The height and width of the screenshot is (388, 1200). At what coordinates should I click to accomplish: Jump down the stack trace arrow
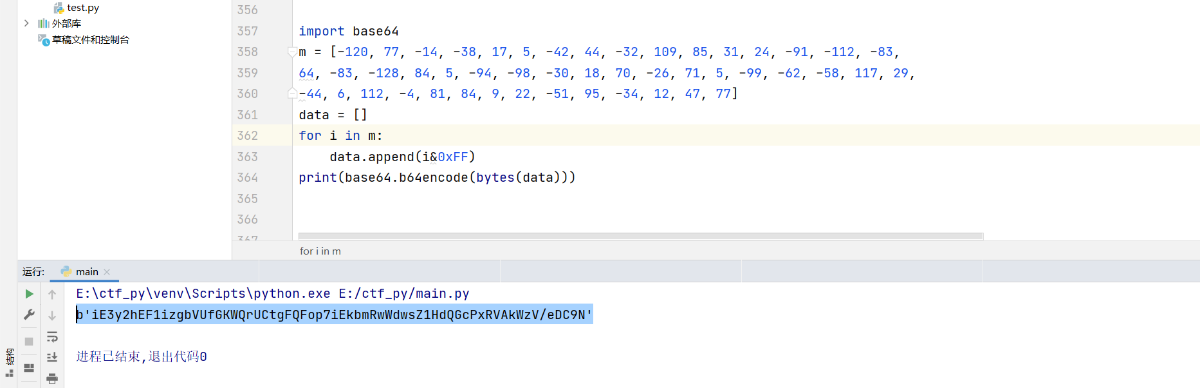click(x=53, y=315)
